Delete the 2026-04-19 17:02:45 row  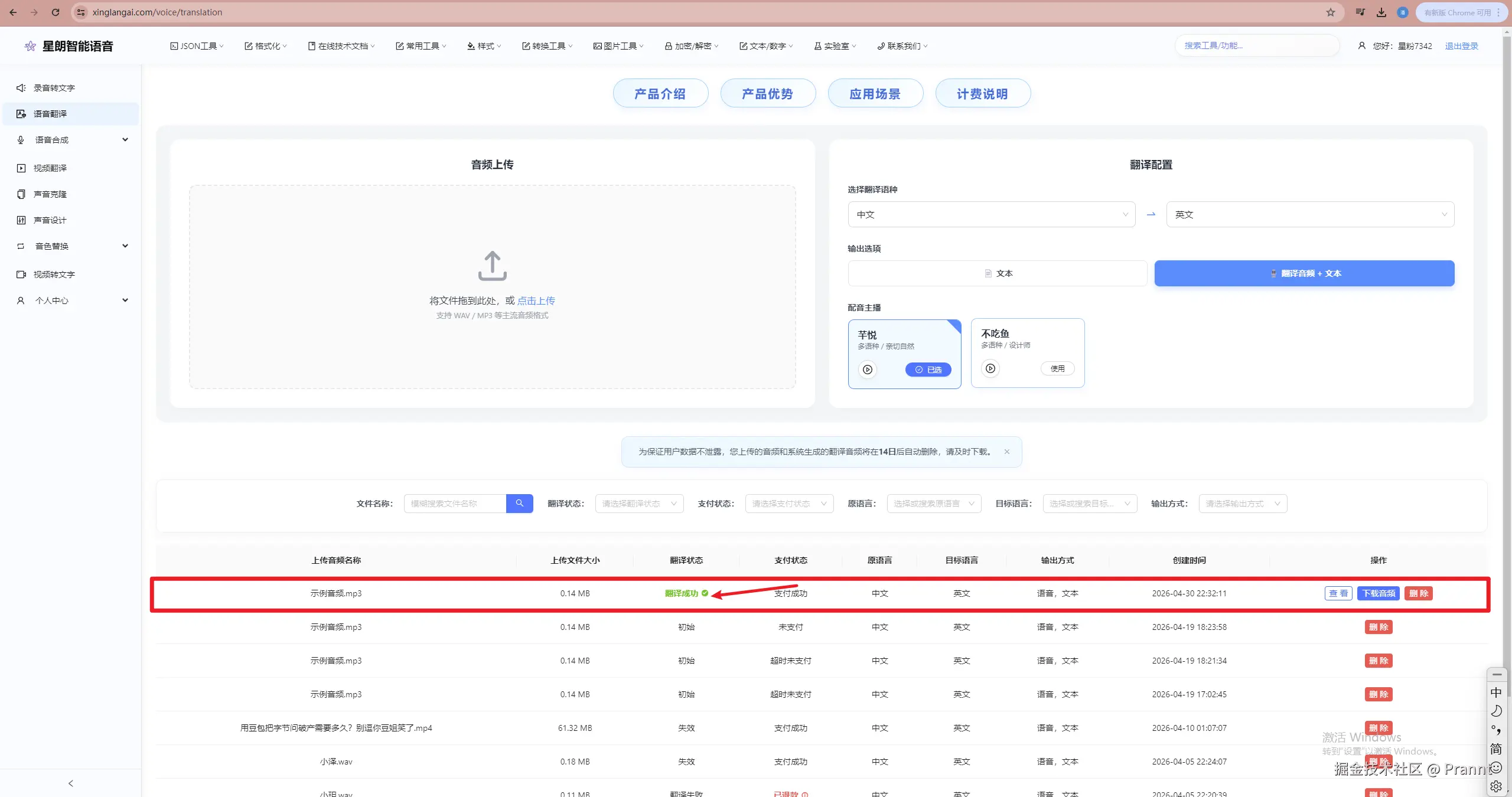coord(1379,694)
